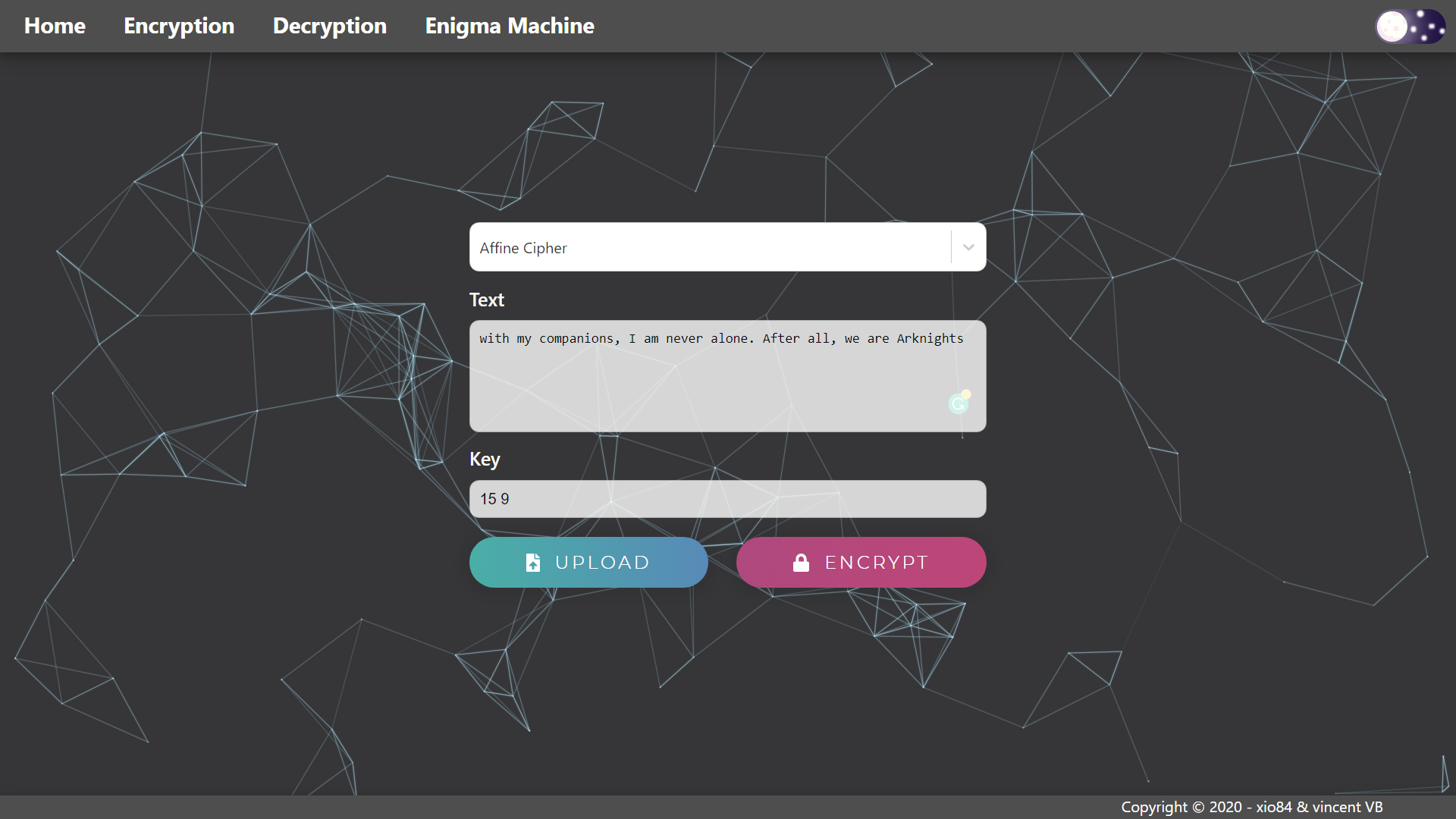The height and width of the screenshot is (819, 1456).
Task: Click the Key field containing 15 9
Action: point(726,499)
